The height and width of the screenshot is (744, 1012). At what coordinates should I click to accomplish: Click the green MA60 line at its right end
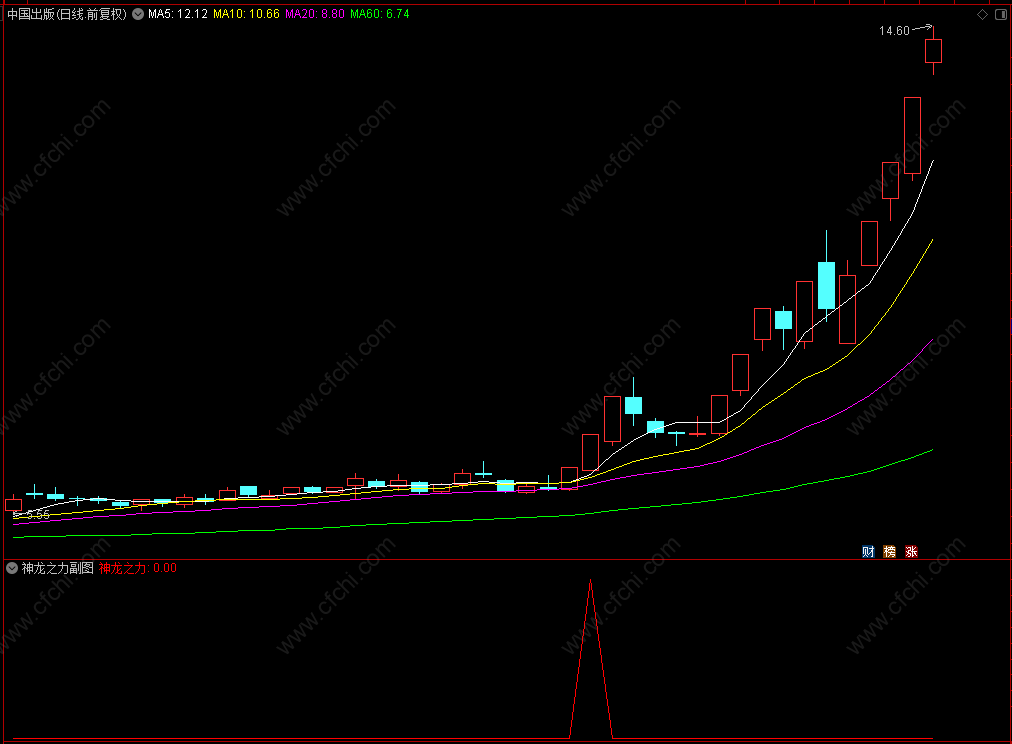931,450
